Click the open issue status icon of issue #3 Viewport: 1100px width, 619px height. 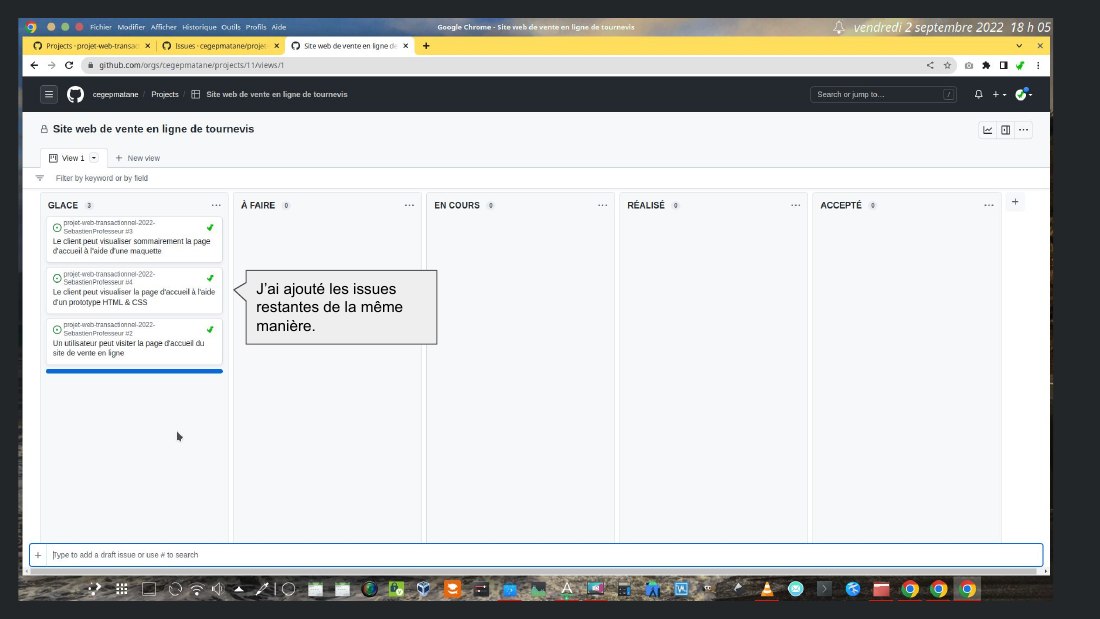tap(57, 227)
